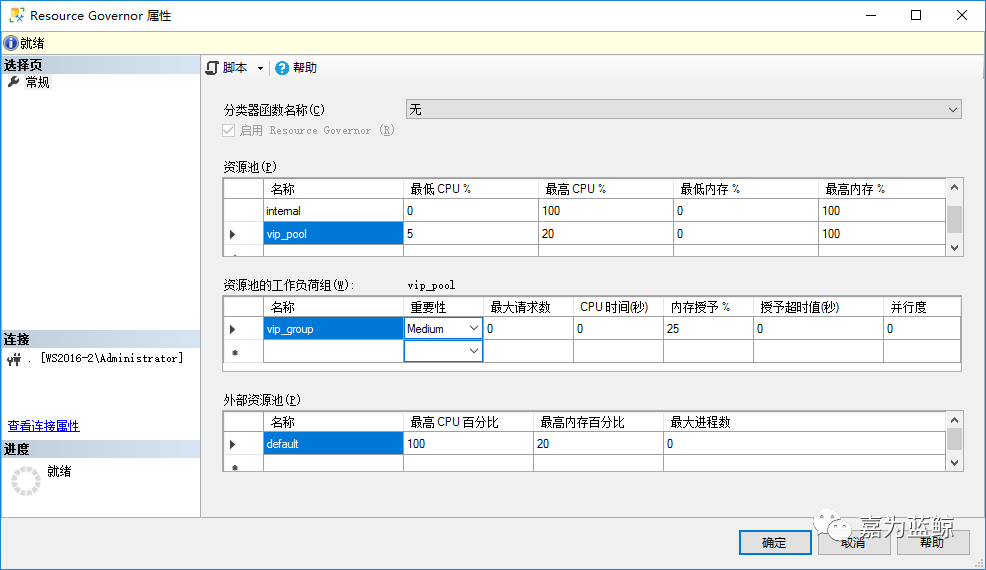
Task: Minimize the Resource Governor 属性 window
Action: click(871, 15)
